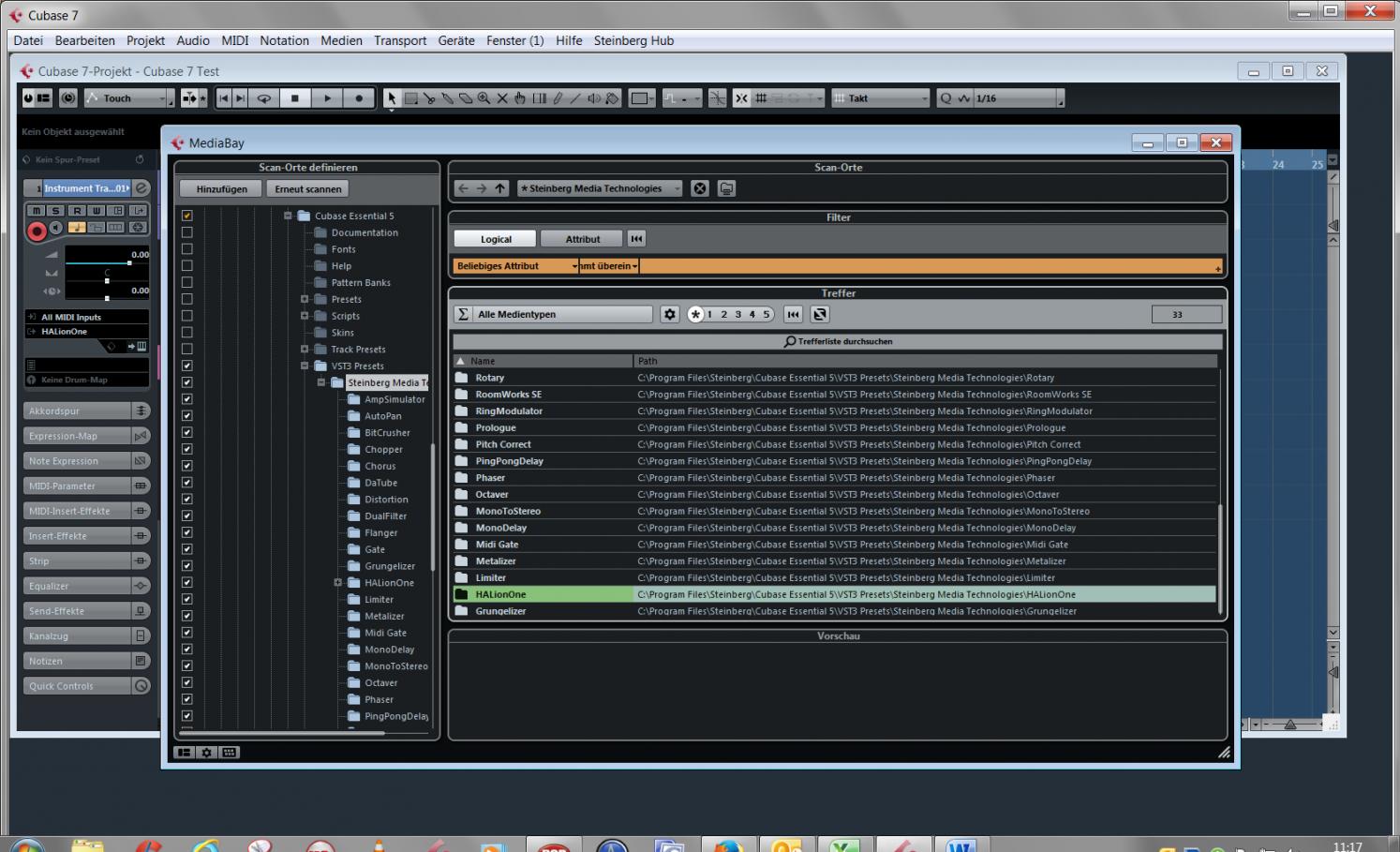The image size is (1400, 852).
Task: Reset filter with rewind icon beside Attribut
Action: [x=637, y=239]
